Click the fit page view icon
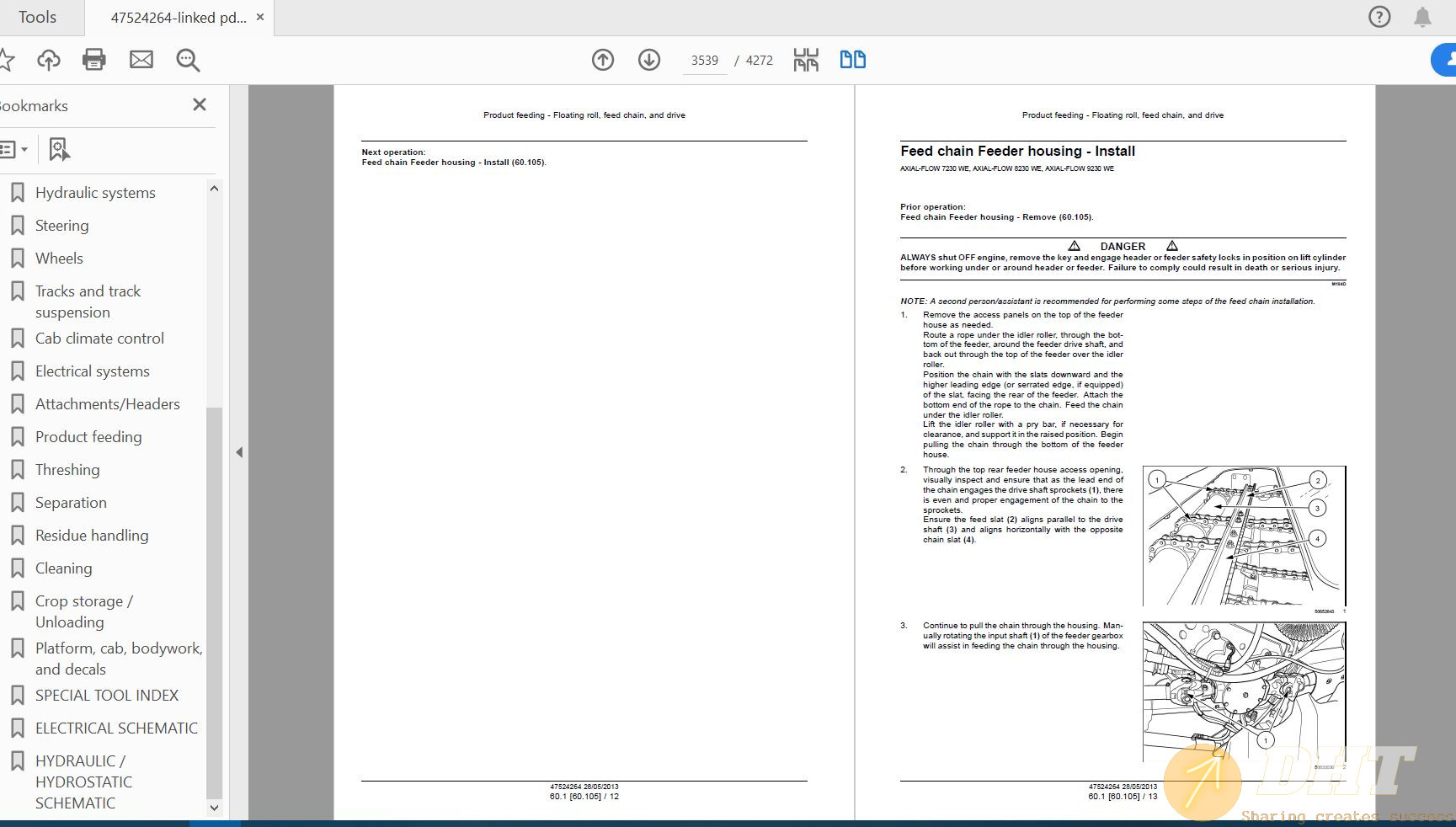 pos(806,60)
